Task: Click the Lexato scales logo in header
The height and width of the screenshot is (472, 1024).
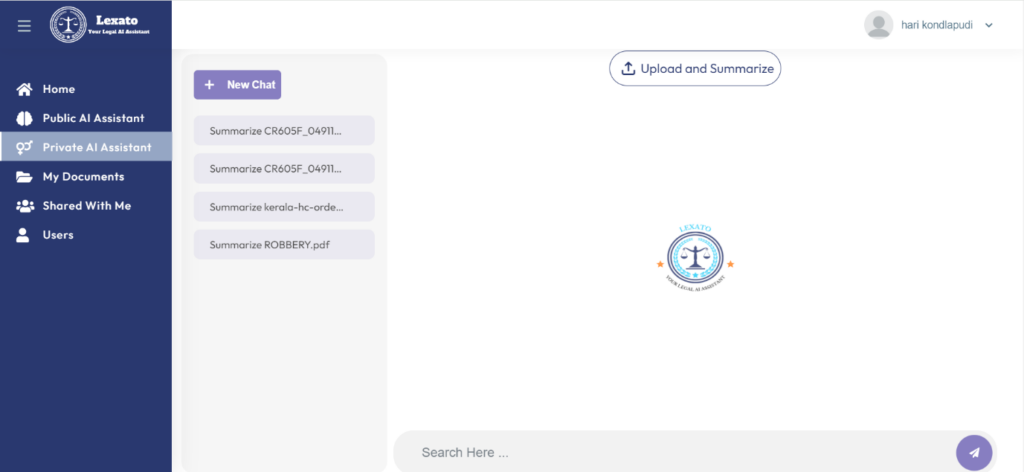Action: (68, 25)
